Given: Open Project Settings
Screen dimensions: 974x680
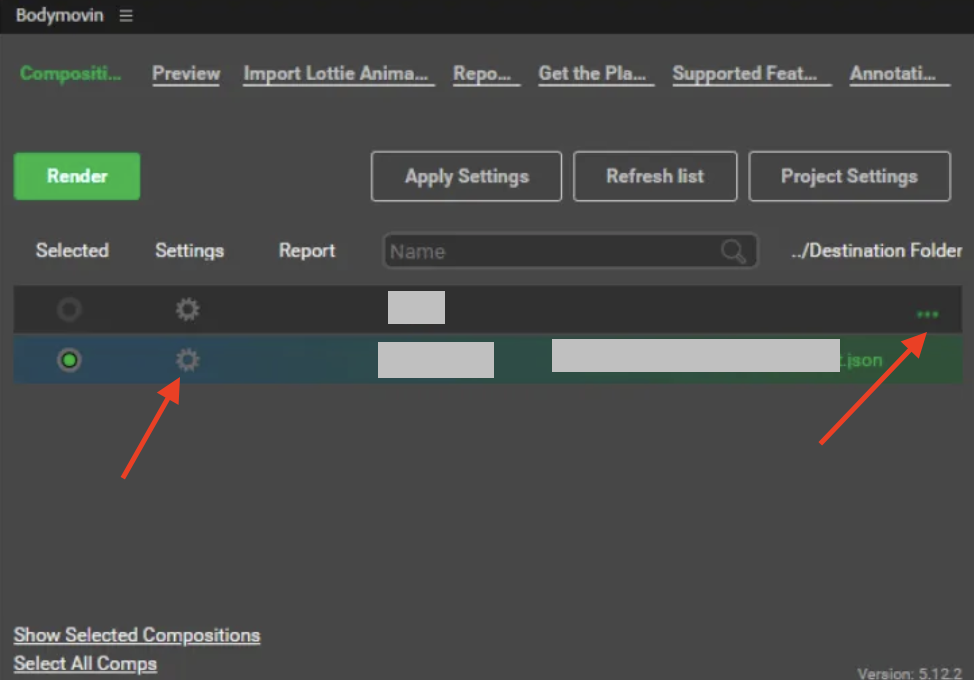Looking at the screenshot, I should pos(849,177).
